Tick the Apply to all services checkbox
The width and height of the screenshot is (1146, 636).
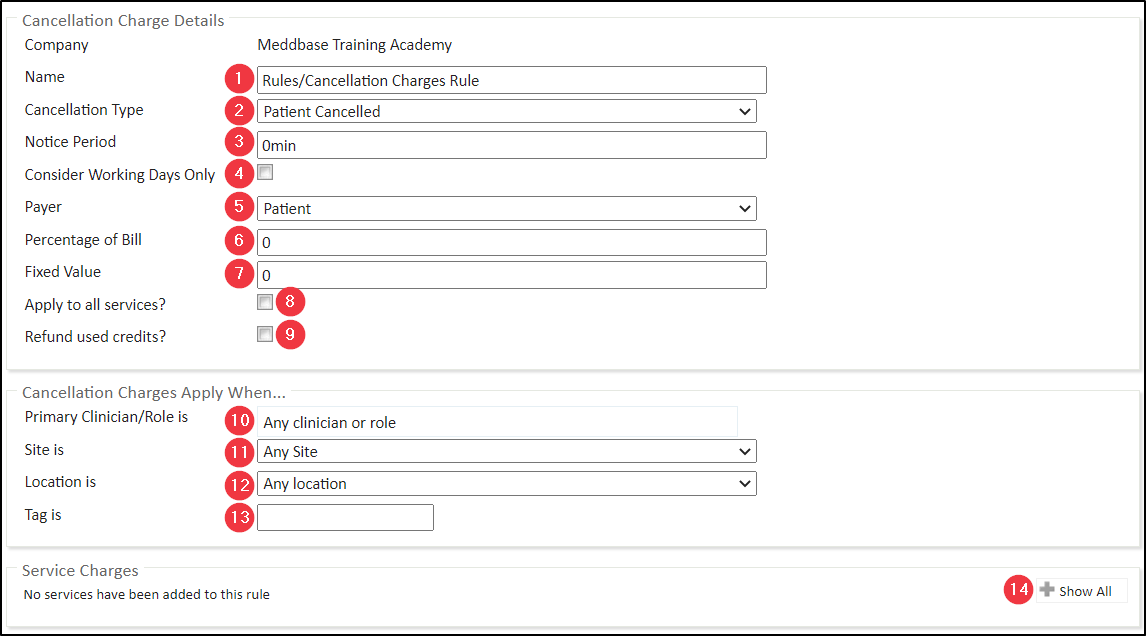pyautogui.click(x=265, y=302)
